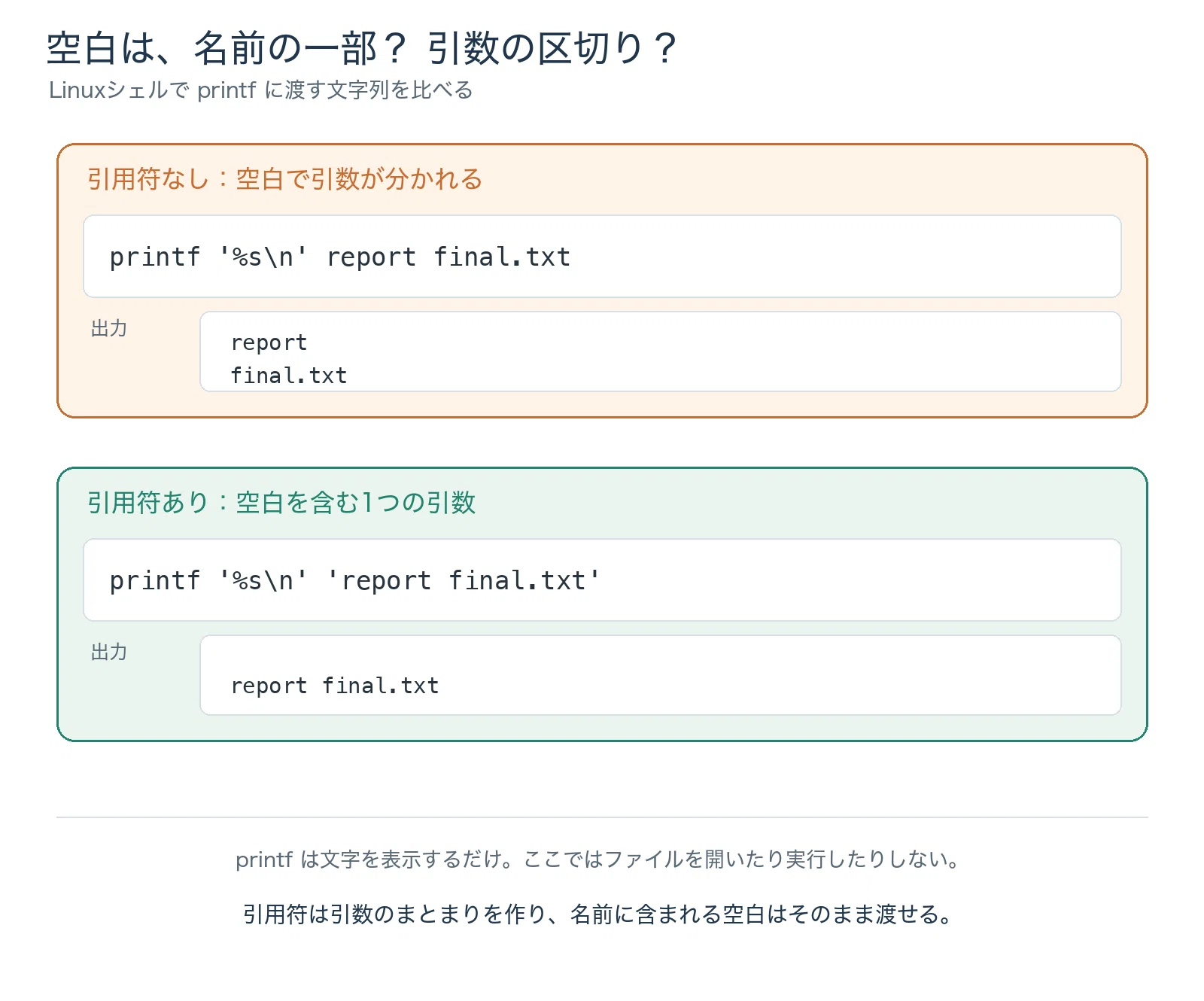Click the quoted printf command box

pyautogui.click(x=602, y=580)
